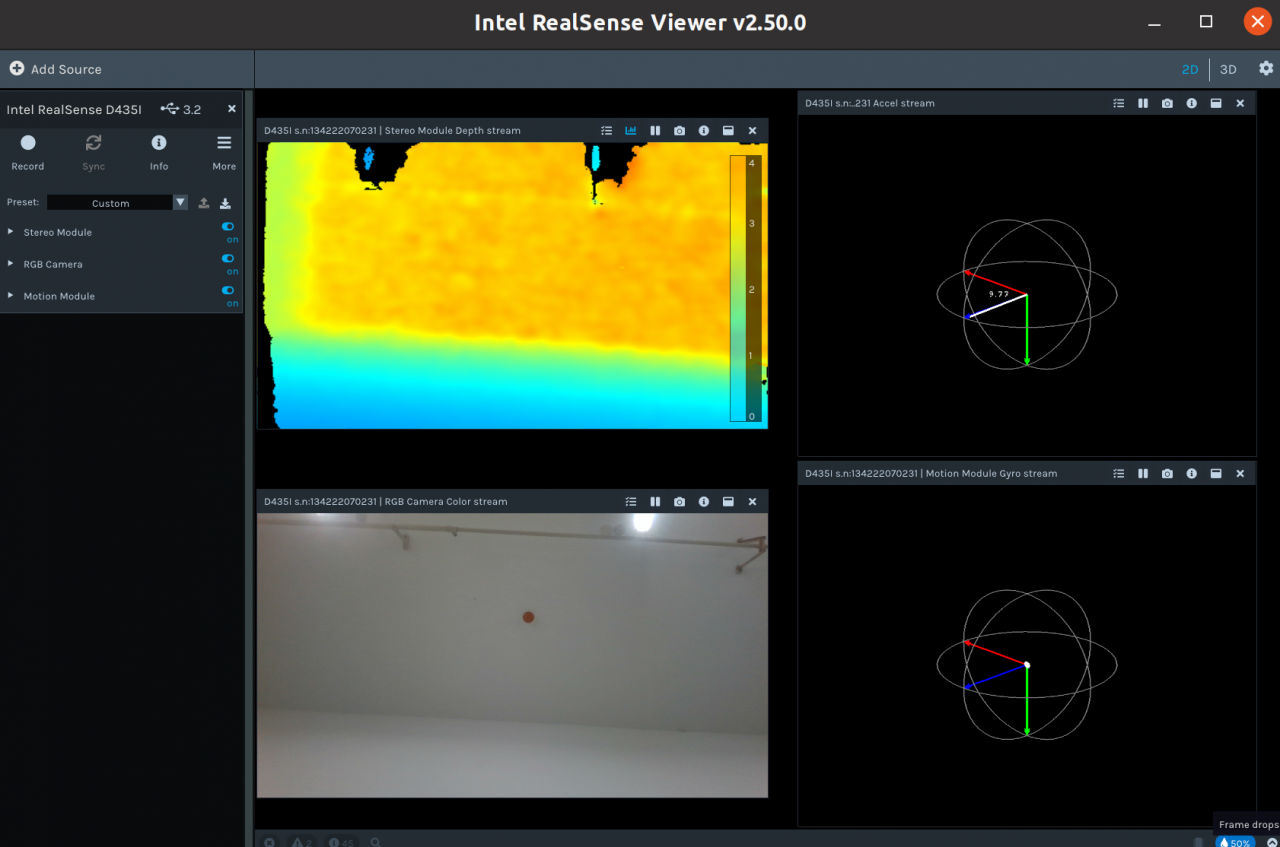The width and height of the screenshot is (1280, 847).
Task: Expand the chevron at bottom right corner
Action: pyautogui.click(x=1272, y=842)
